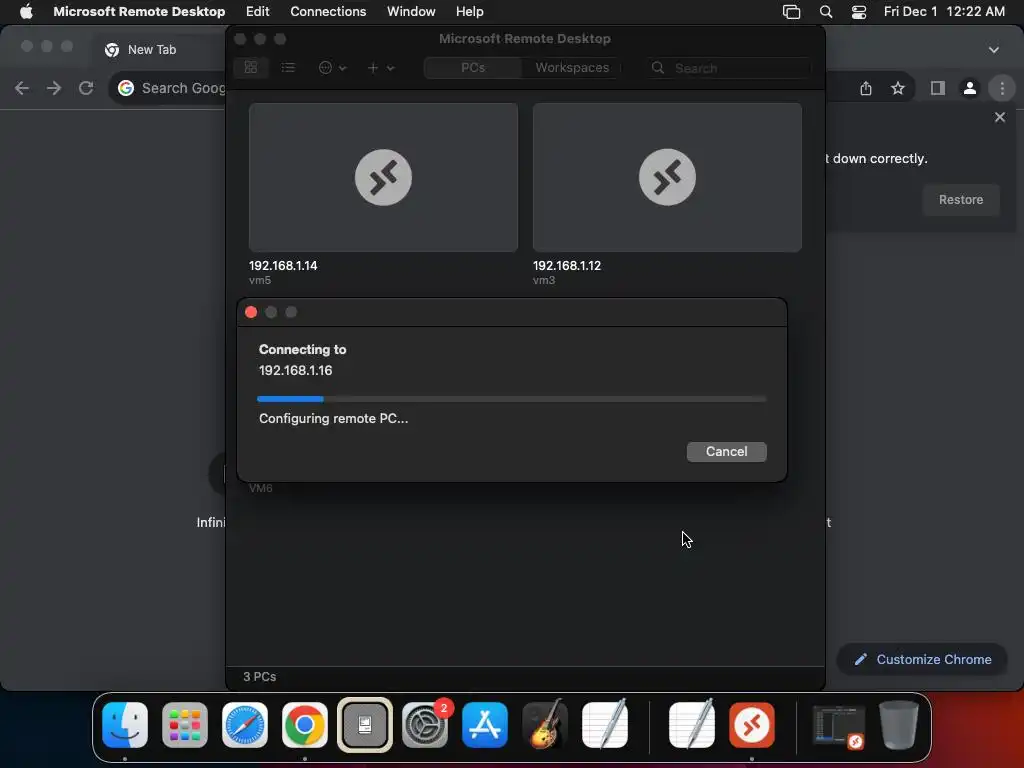Open Microsoft Remote Desktop from the Dock
Viewport: 1024px width, 768px height.
[752, 725]
